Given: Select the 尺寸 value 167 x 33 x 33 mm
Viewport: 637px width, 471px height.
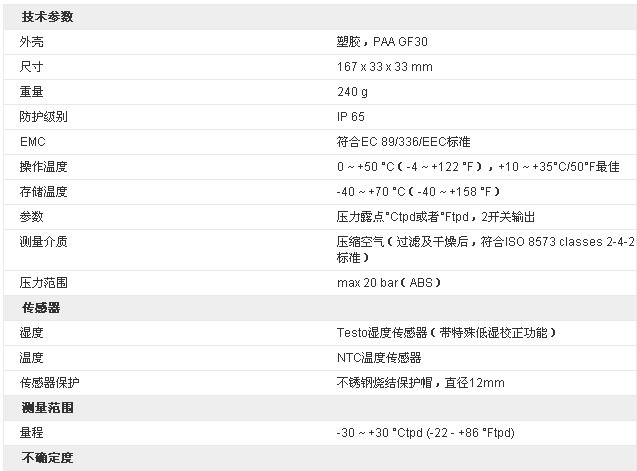Looking at the screenshot, I should coord(384,67).
